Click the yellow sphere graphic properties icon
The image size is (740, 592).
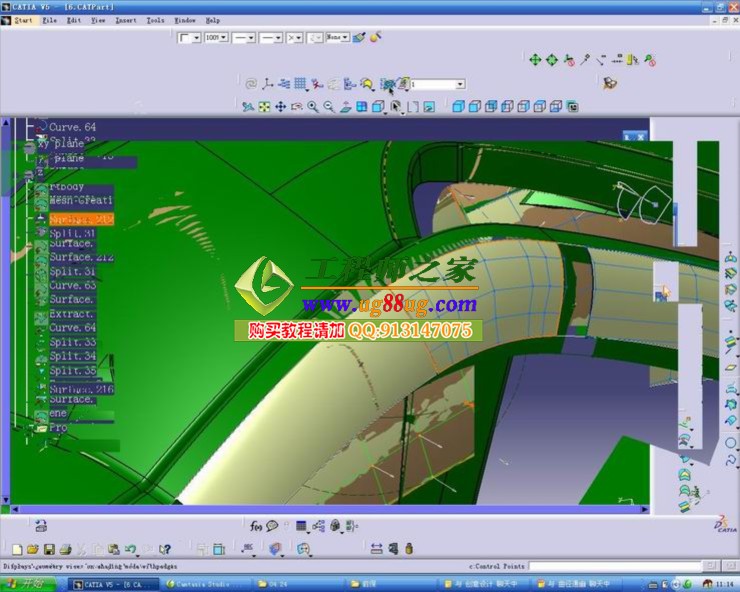pos(376,37)
